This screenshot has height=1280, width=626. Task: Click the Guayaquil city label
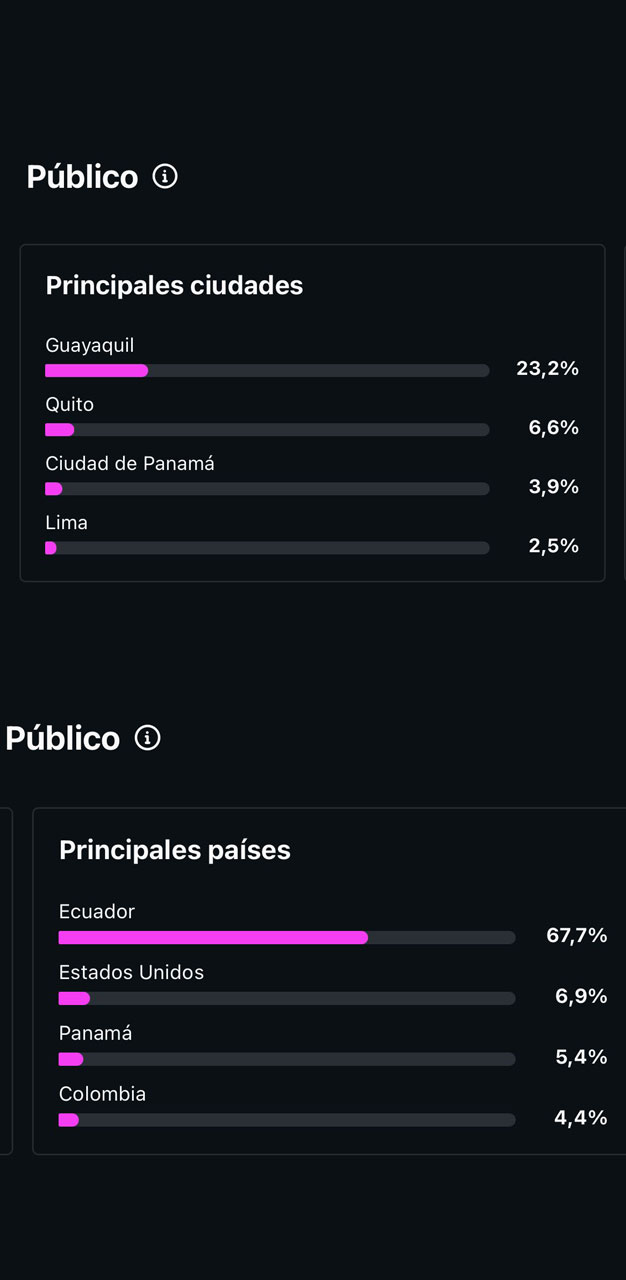click(x=90, y=346)
